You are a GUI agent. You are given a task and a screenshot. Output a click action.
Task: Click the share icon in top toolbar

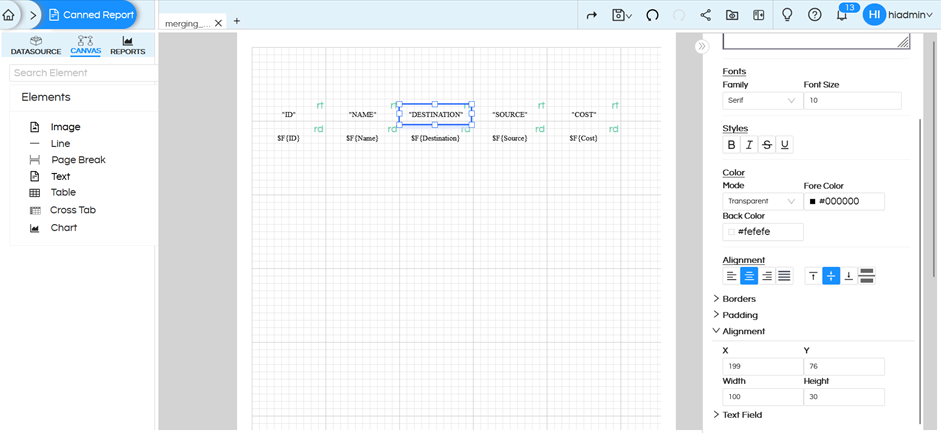tap(706, 15)
